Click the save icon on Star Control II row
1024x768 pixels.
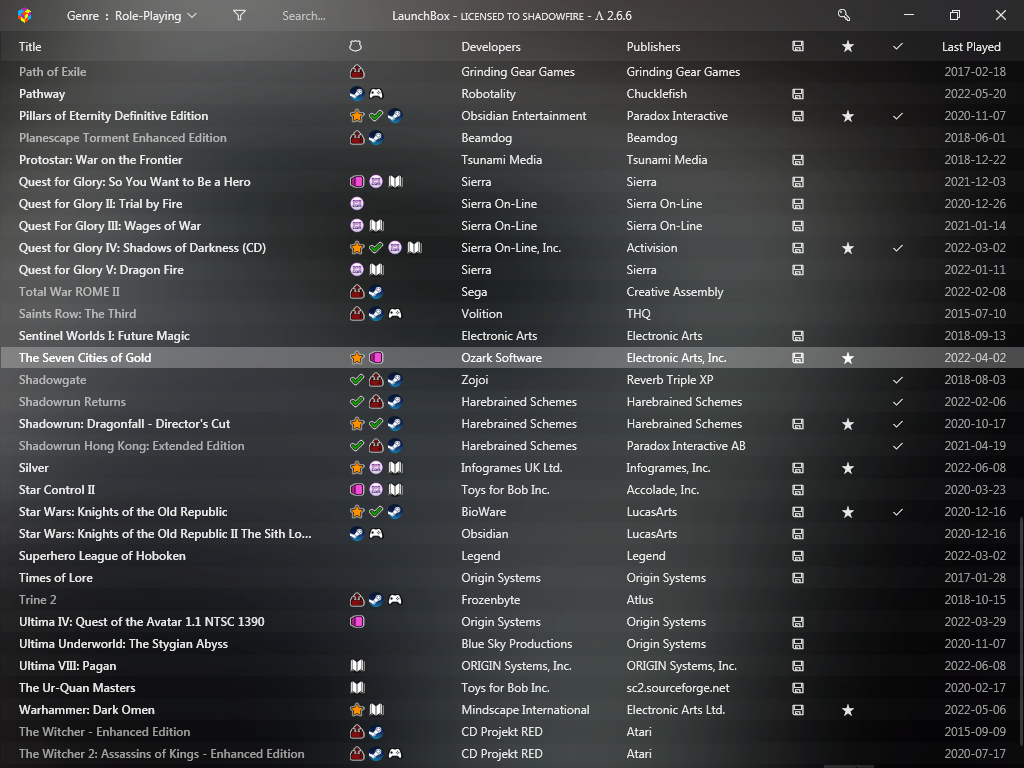797,490
